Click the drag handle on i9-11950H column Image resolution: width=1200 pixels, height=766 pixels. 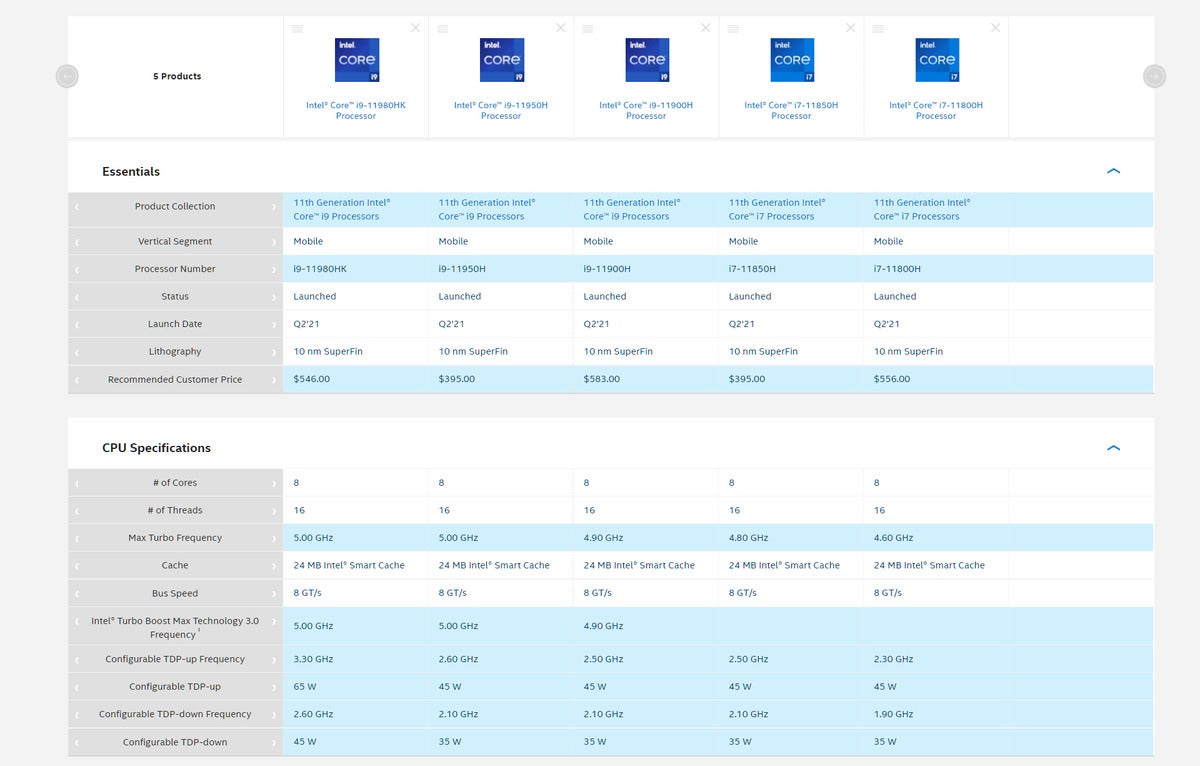click(442, 28)
